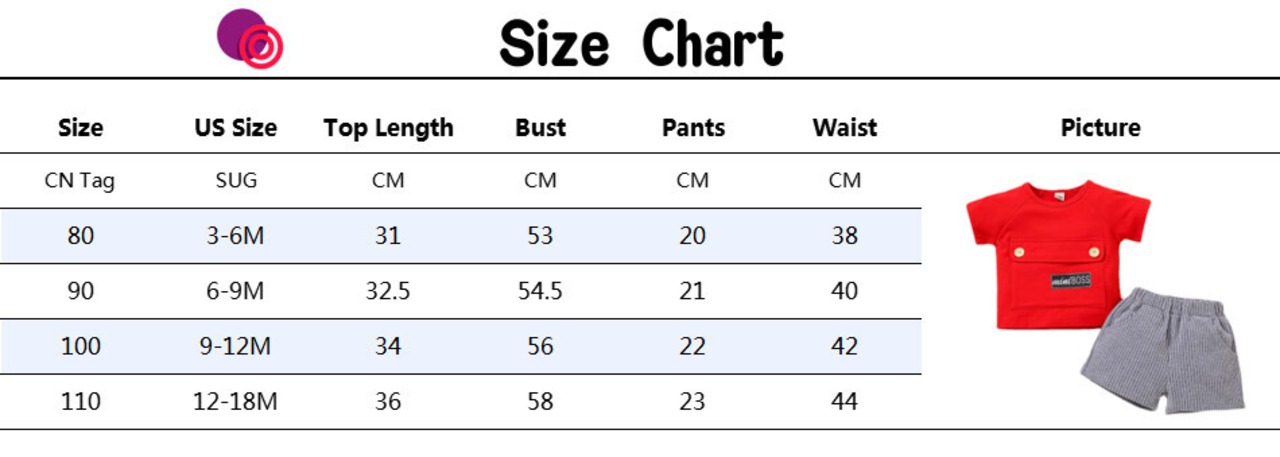Viewport: 1280px width, 457px height.
Task: Click the 9-12M US size cell
Action: click(x=236, y=346)
